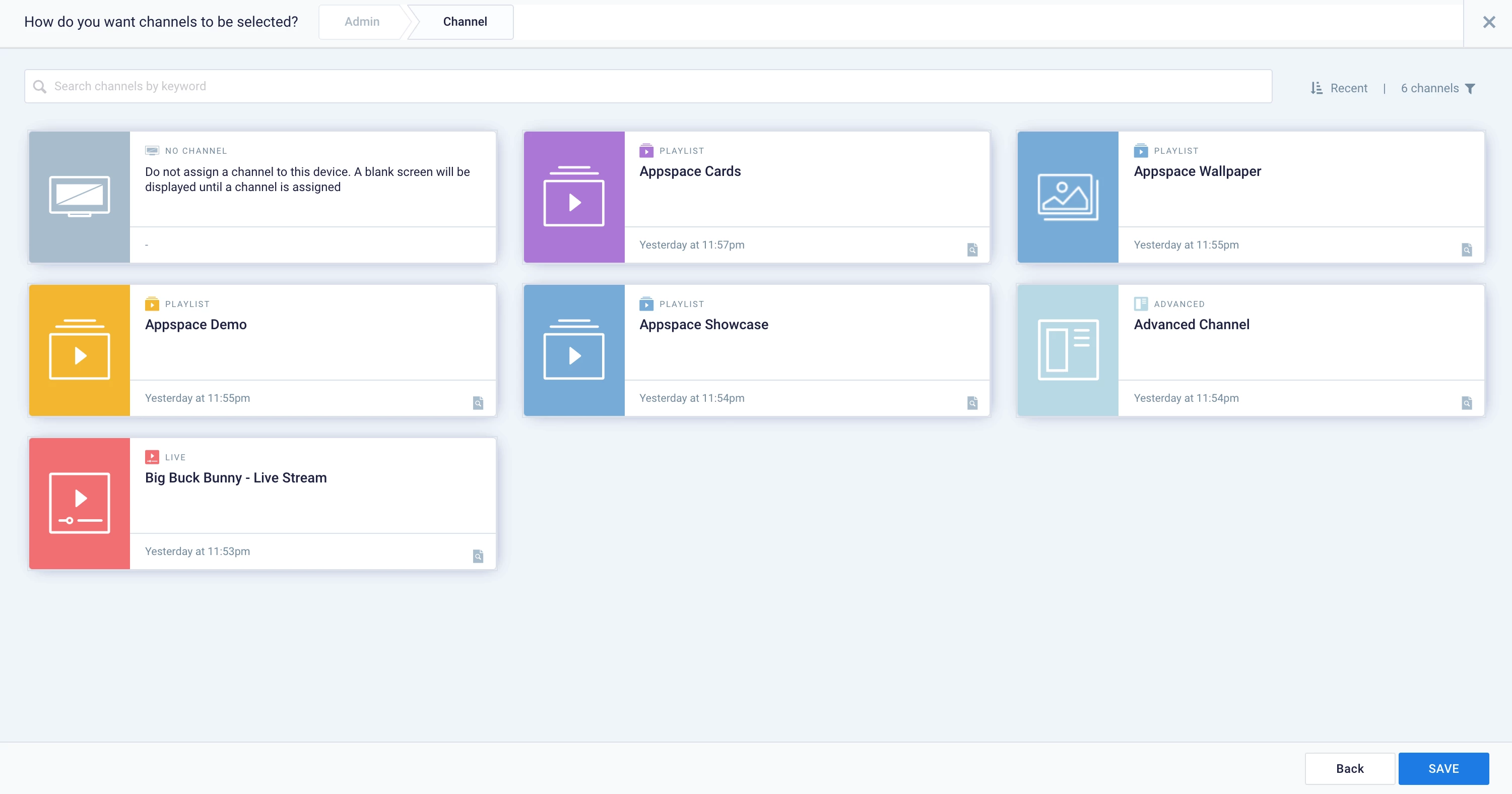Choose the yellow Appspace Demo thumbnail
Viewport: 1512px width, 794px height.
[x=79, y=350]
